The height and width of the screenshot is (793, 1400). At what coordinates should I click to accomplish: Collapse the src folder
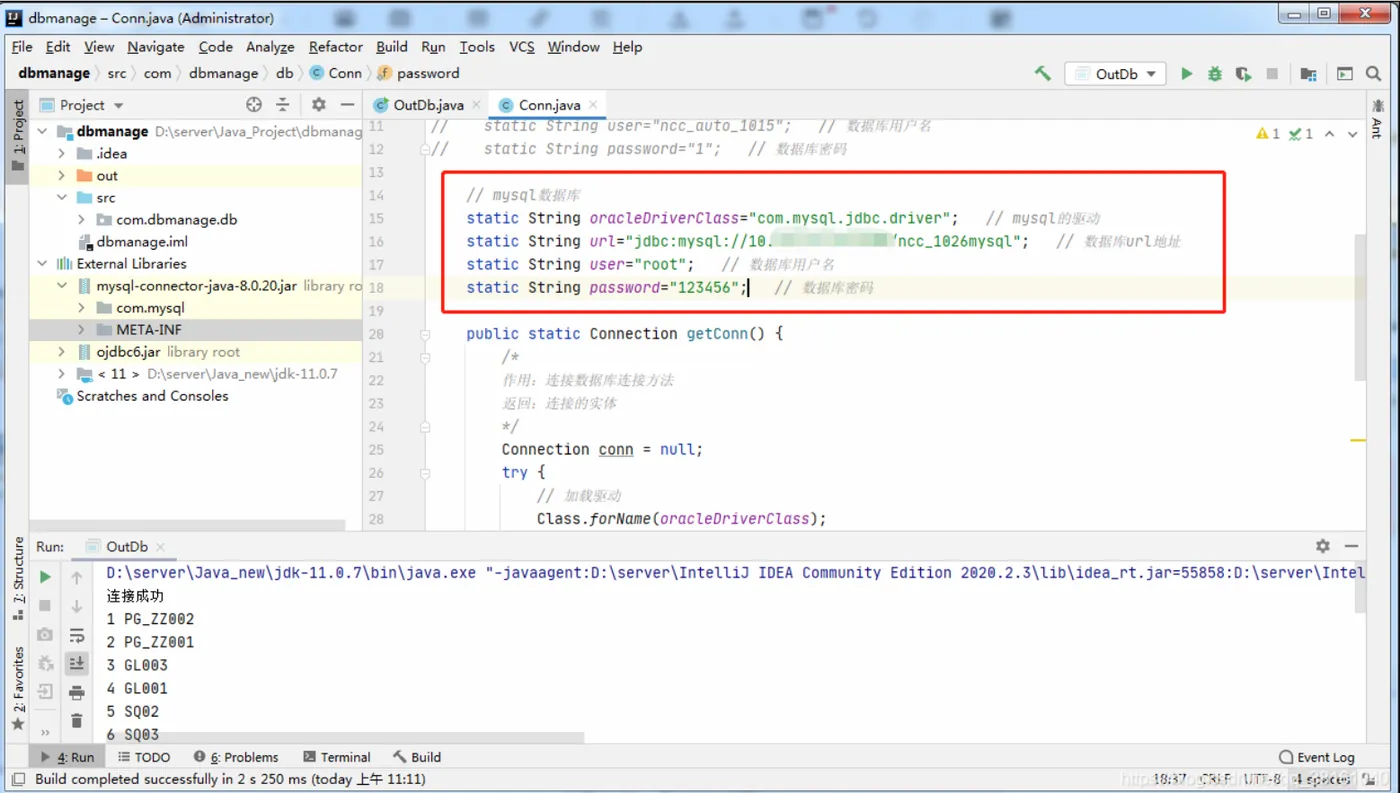point(62,197)
